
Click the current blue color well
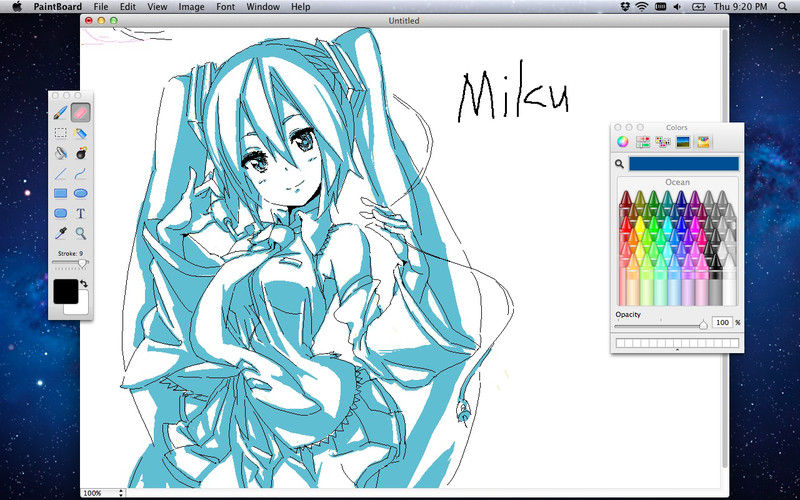(x=684, y=164)
